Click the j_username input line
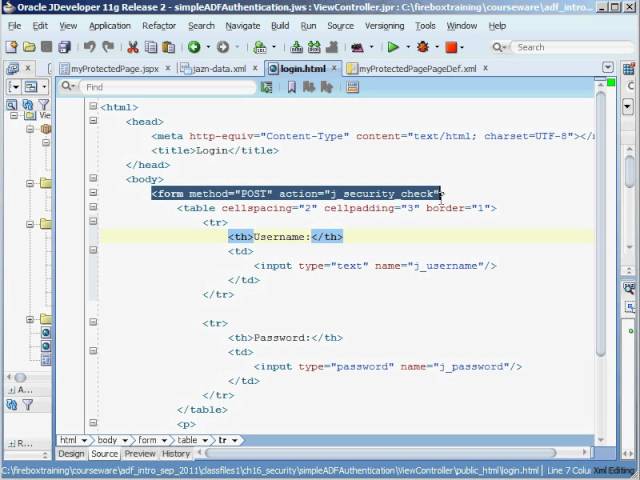Image resolution: width=640 pixels, height=480 pixels. pyautogui.click(x=375, y=266)
